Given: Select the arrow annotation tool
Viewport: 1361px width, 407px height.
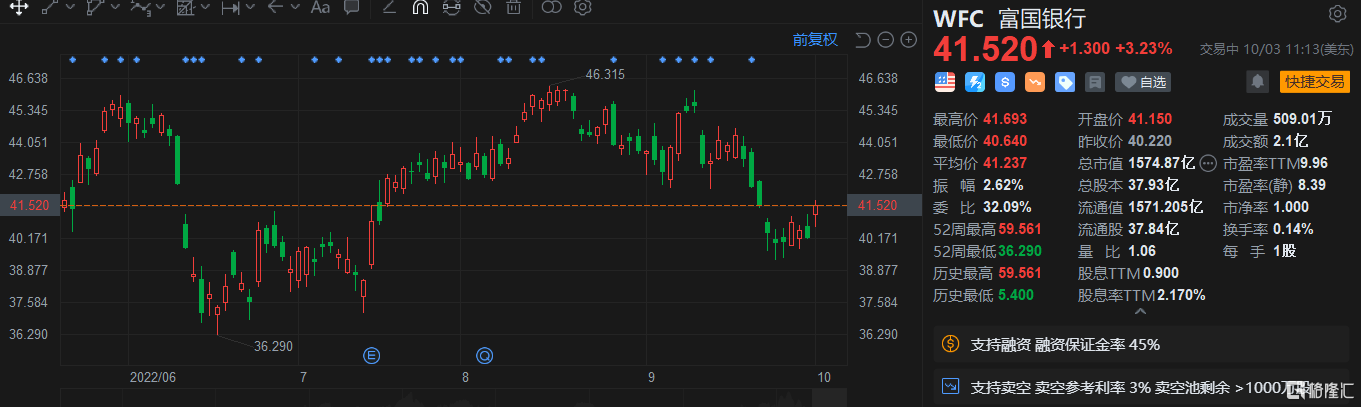Looking at the screenshot, I should click(x=275, y=8).
